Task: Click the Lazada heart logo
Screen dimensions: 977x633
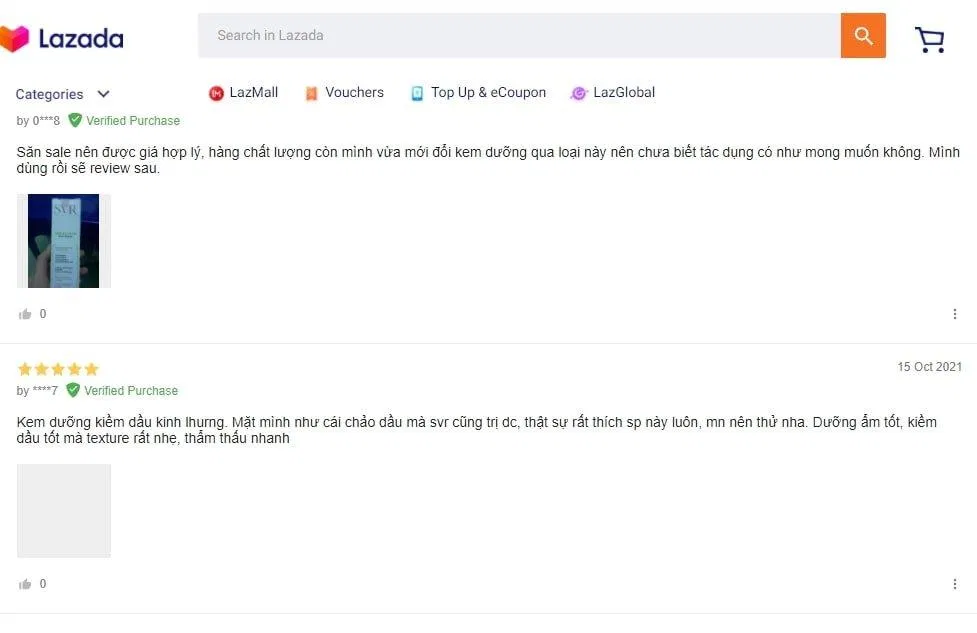Action: [14, 39]
